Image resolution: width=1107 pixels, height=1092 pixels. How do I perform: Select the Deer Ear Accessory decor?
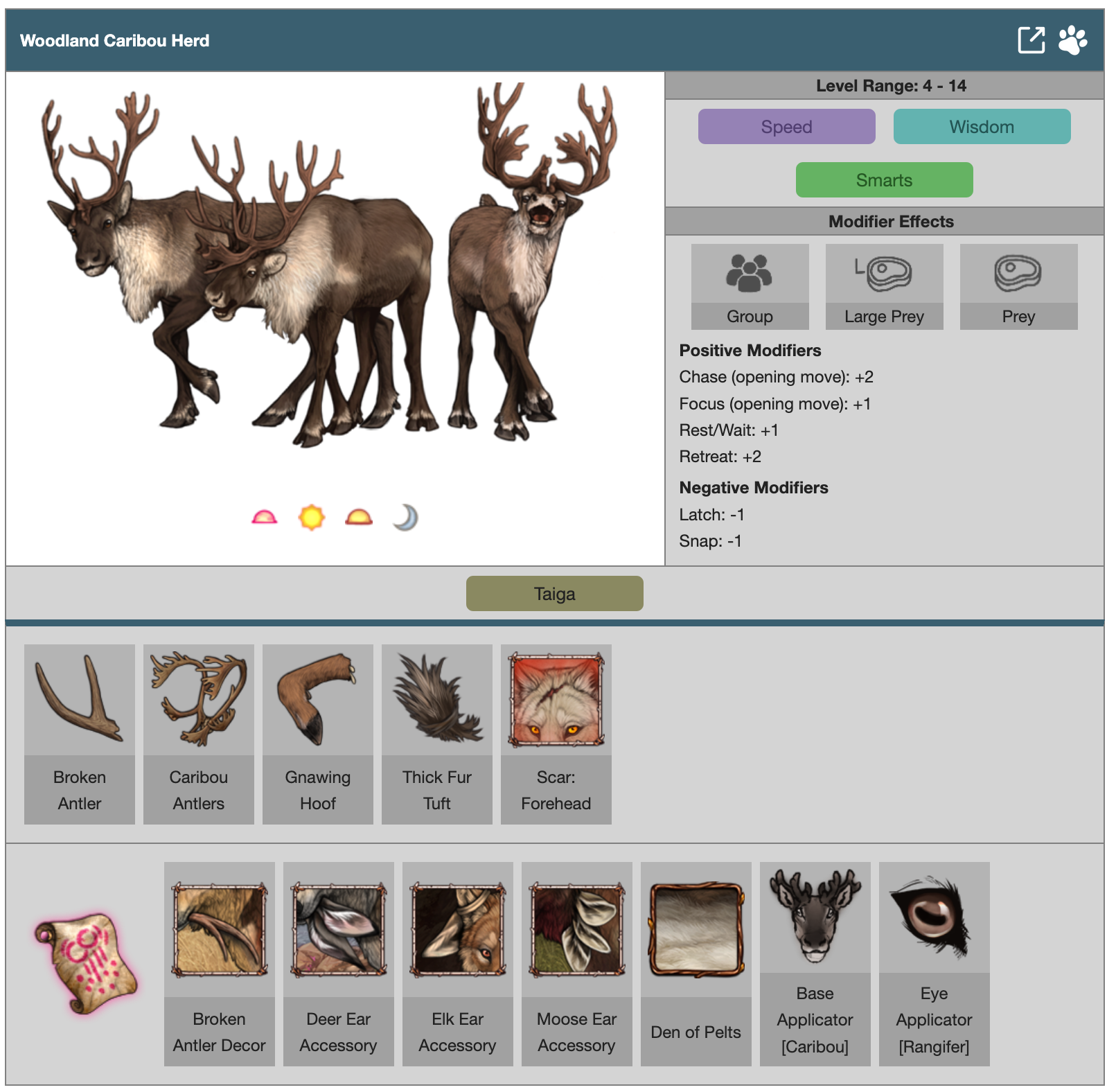[339, 962]
